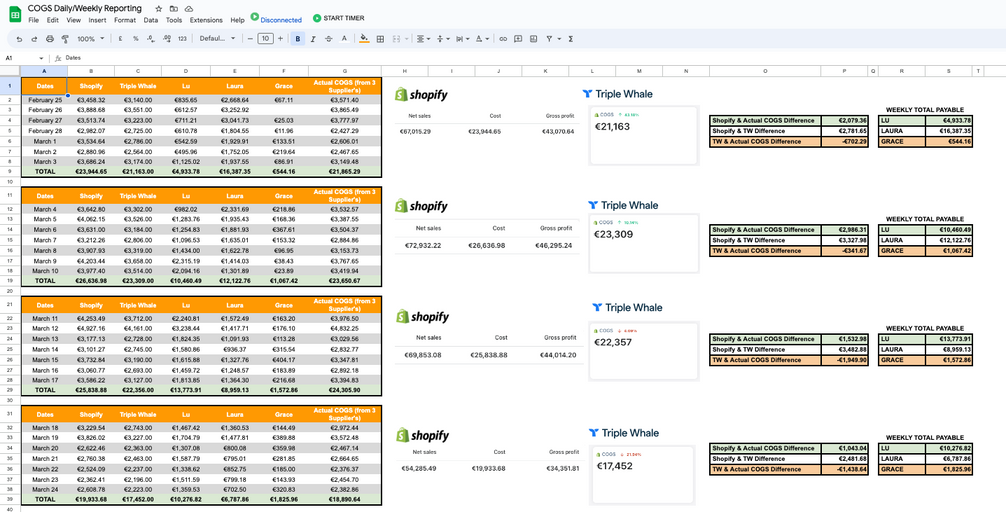Image resolution: width=1006 pixels, height=512 pixels.
Task: Open the Fill color picker
Action: [364, 39]
